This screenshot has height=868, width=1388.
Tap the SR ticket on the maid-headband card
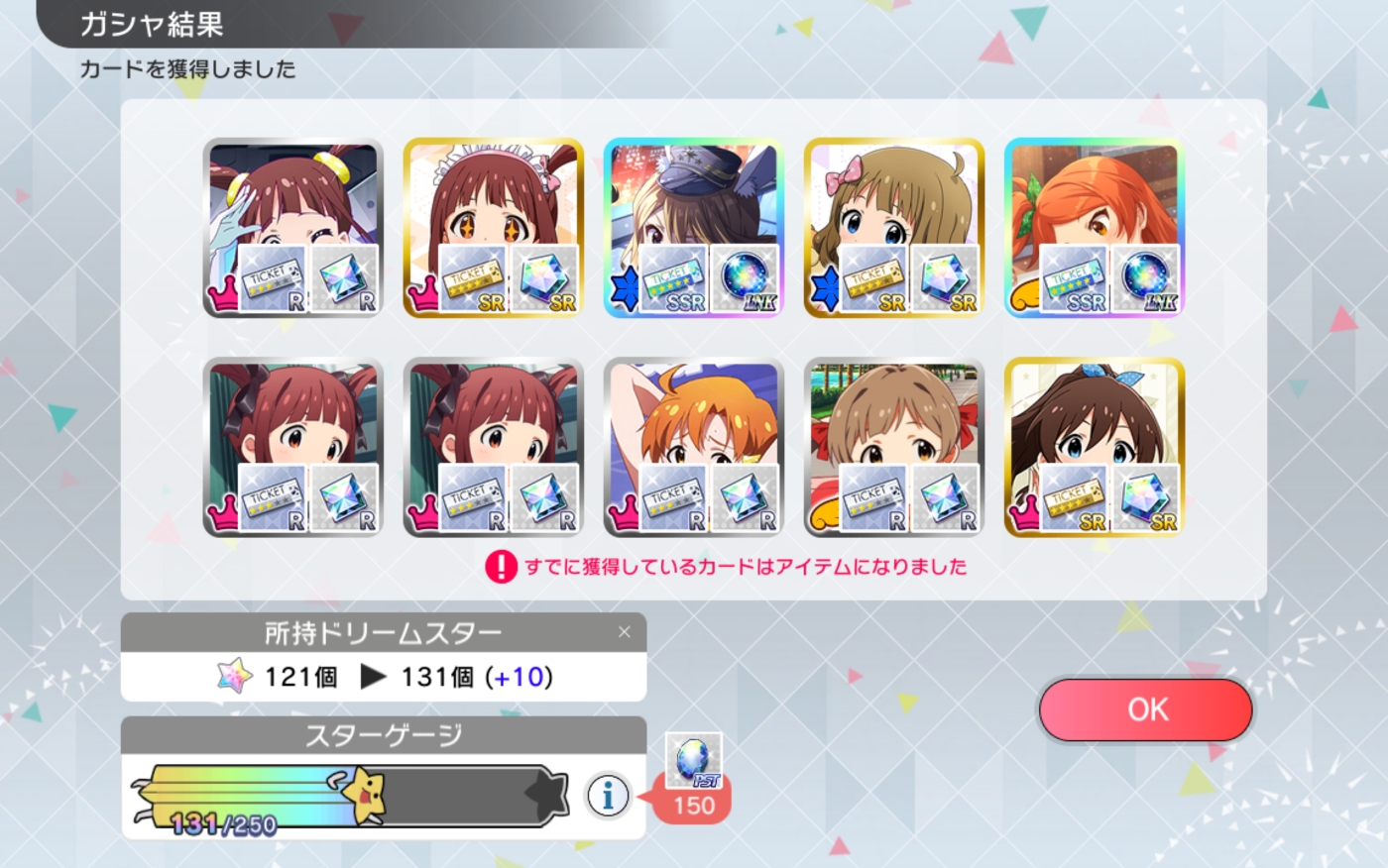click(x=473, y=279)
